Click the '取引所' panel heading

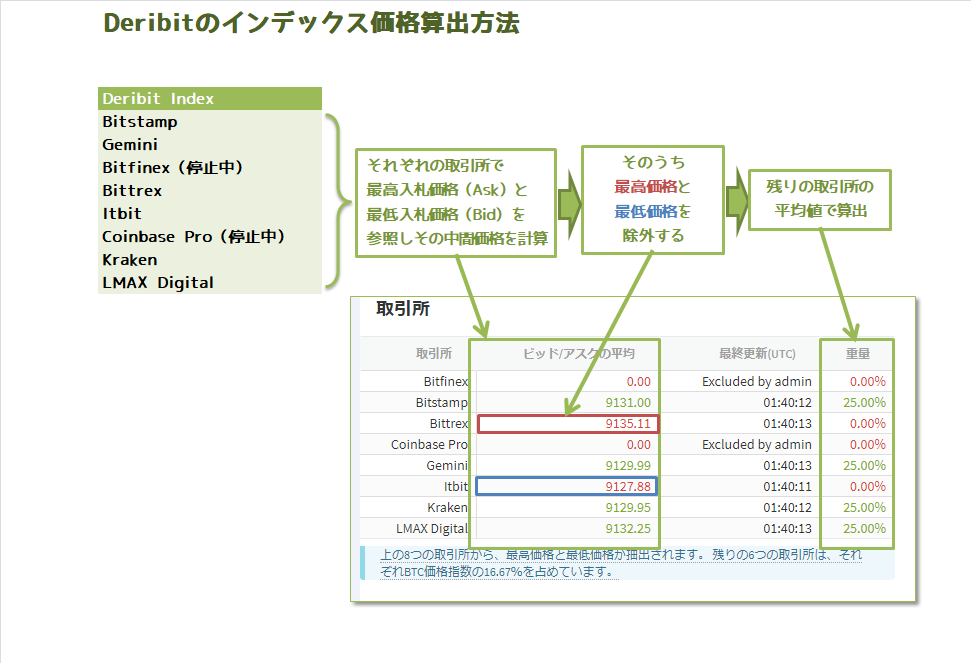(403, 308)
